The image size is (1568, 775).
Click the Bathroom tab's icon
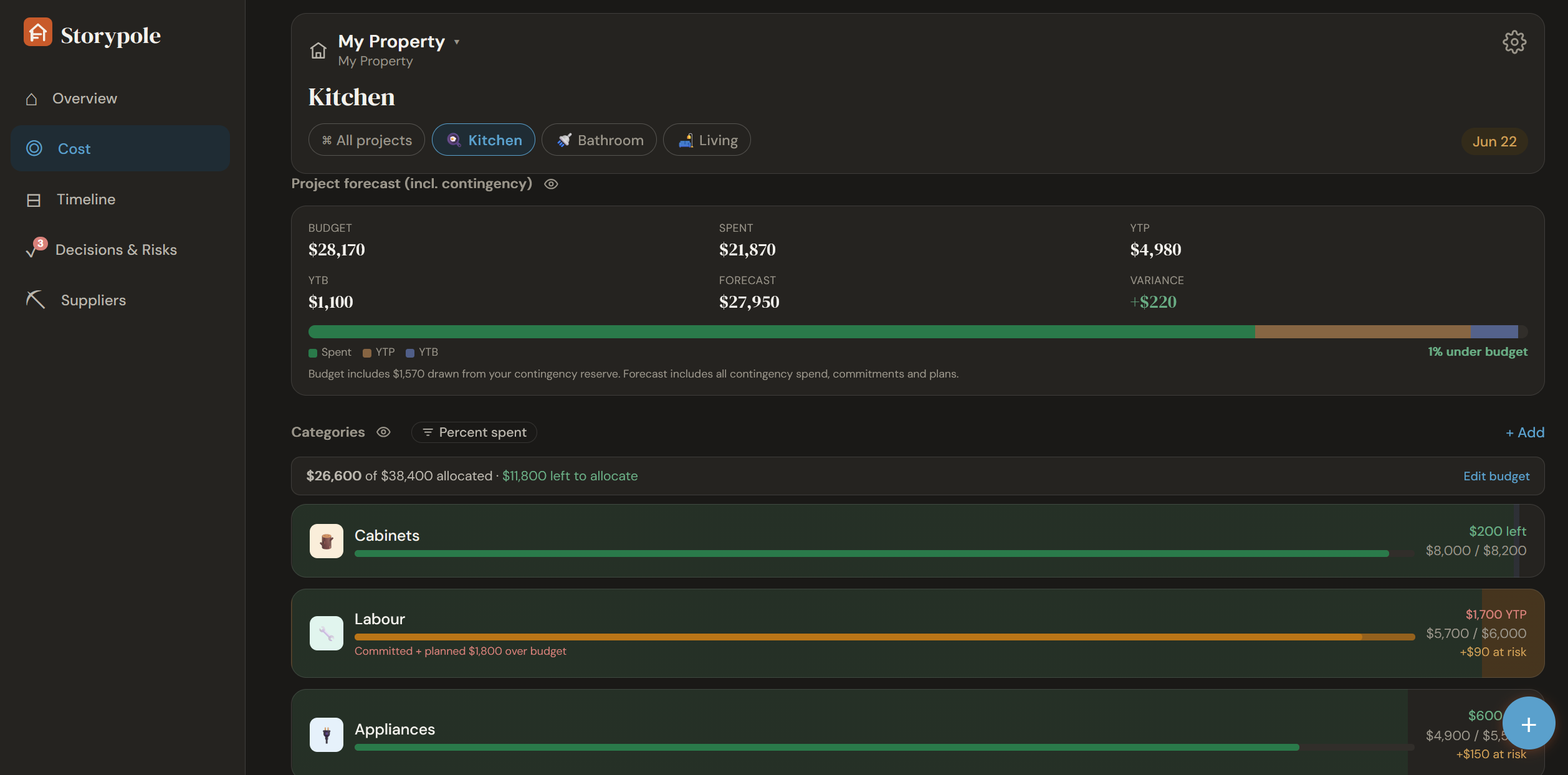564,140
